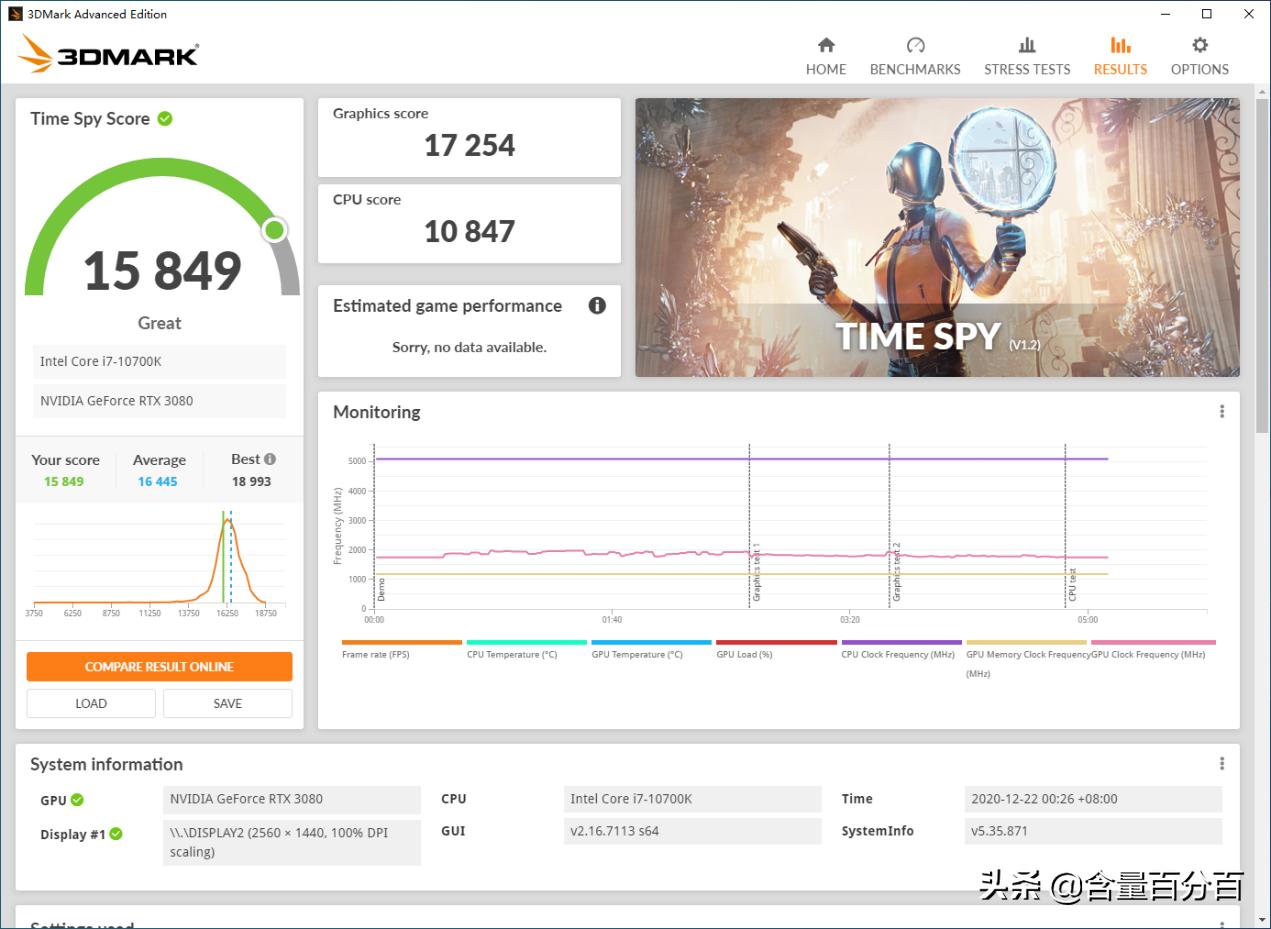Click the Estimated game performance info icon
The width and height of the screenshot is (1271, 929).
597,306
